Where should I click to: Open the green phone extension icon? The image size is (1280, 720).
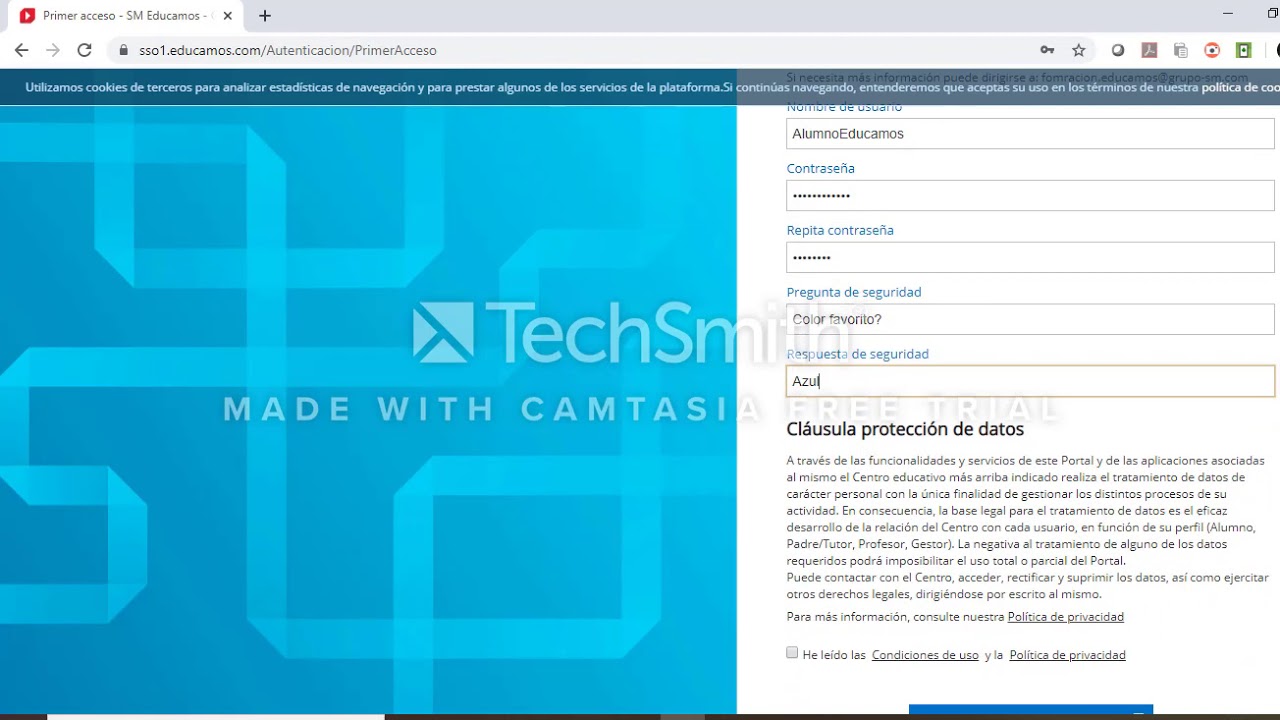pos(1244,50)
